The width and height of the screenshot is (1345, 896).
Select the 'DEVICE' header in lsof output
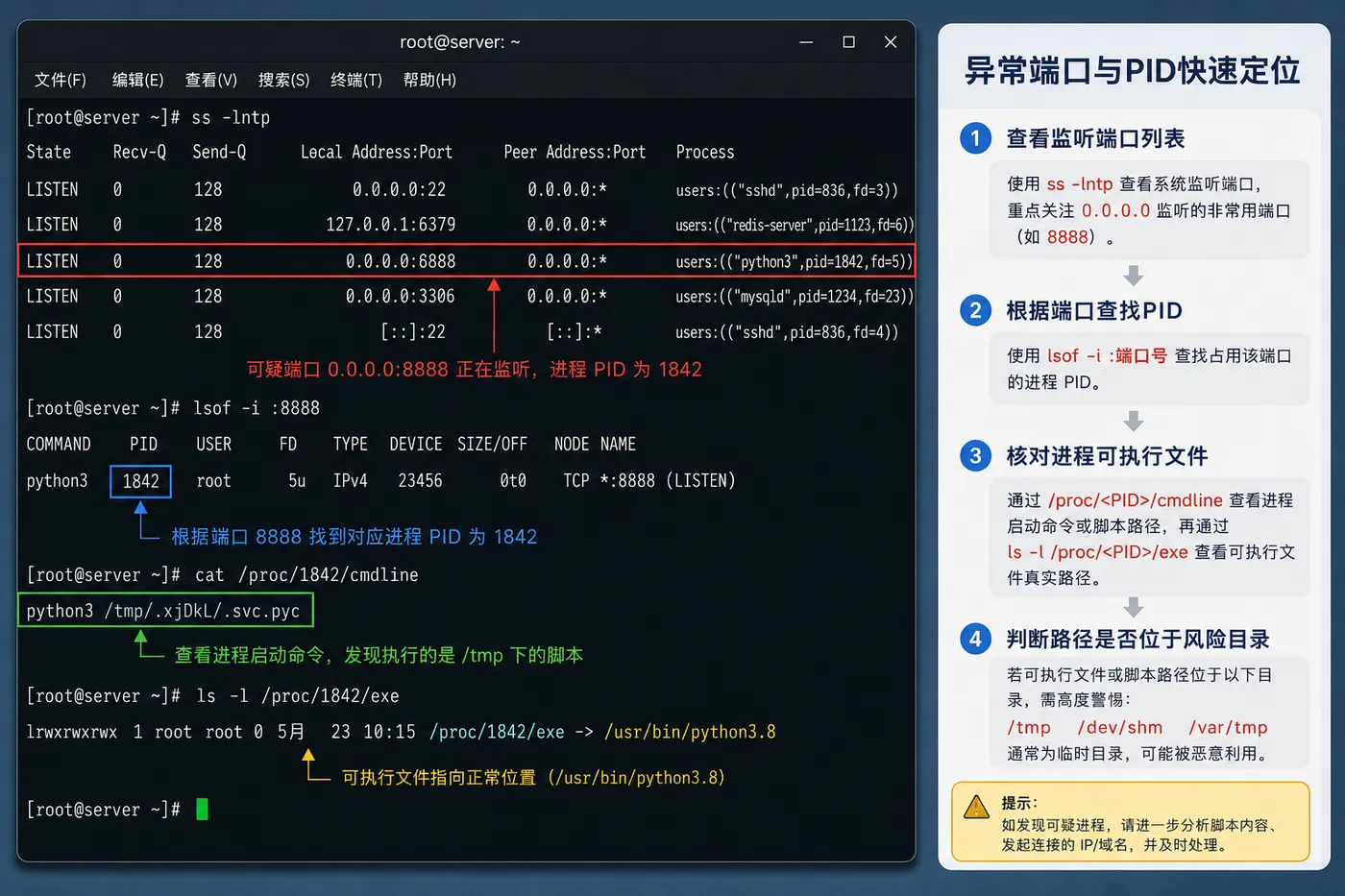coord(416,444)
